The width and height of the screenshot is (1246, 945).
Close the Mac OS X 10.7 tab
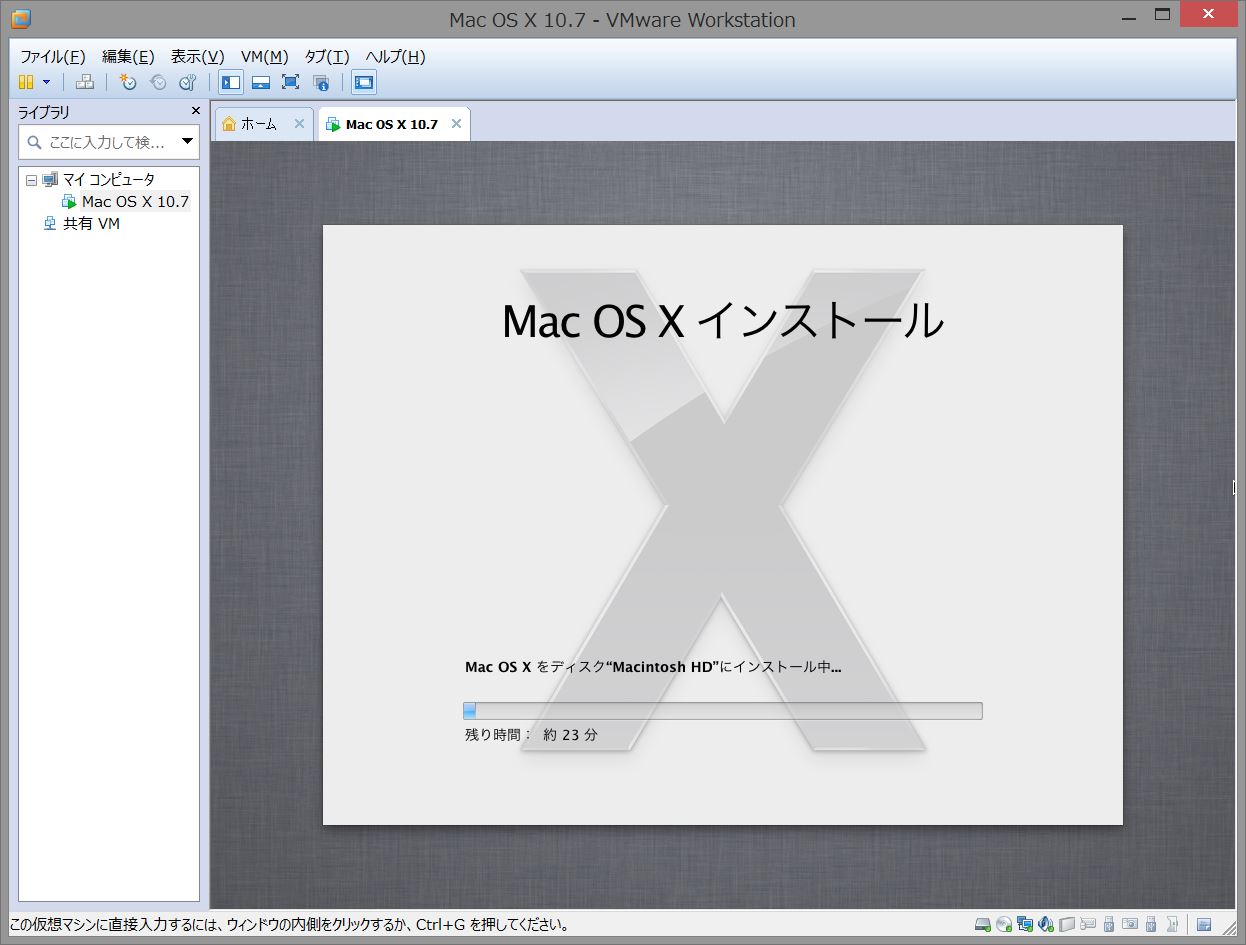pos(456,124)
